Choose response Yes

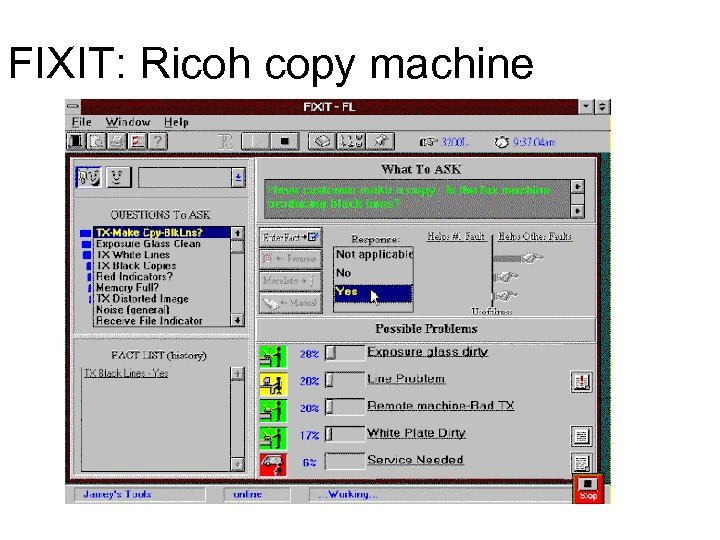pyautogui.click(x=373, y=293)
